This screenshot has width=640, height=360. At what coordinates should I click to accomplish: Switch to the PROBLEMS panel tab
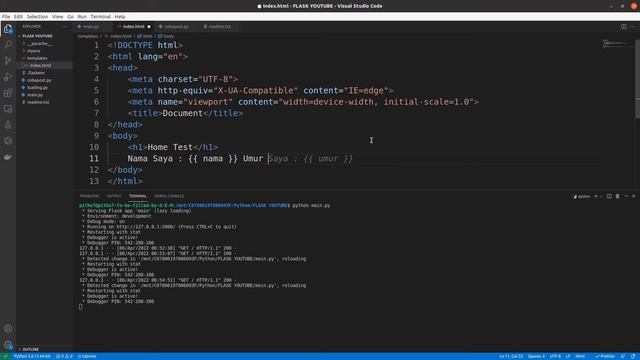pos(89,196)
